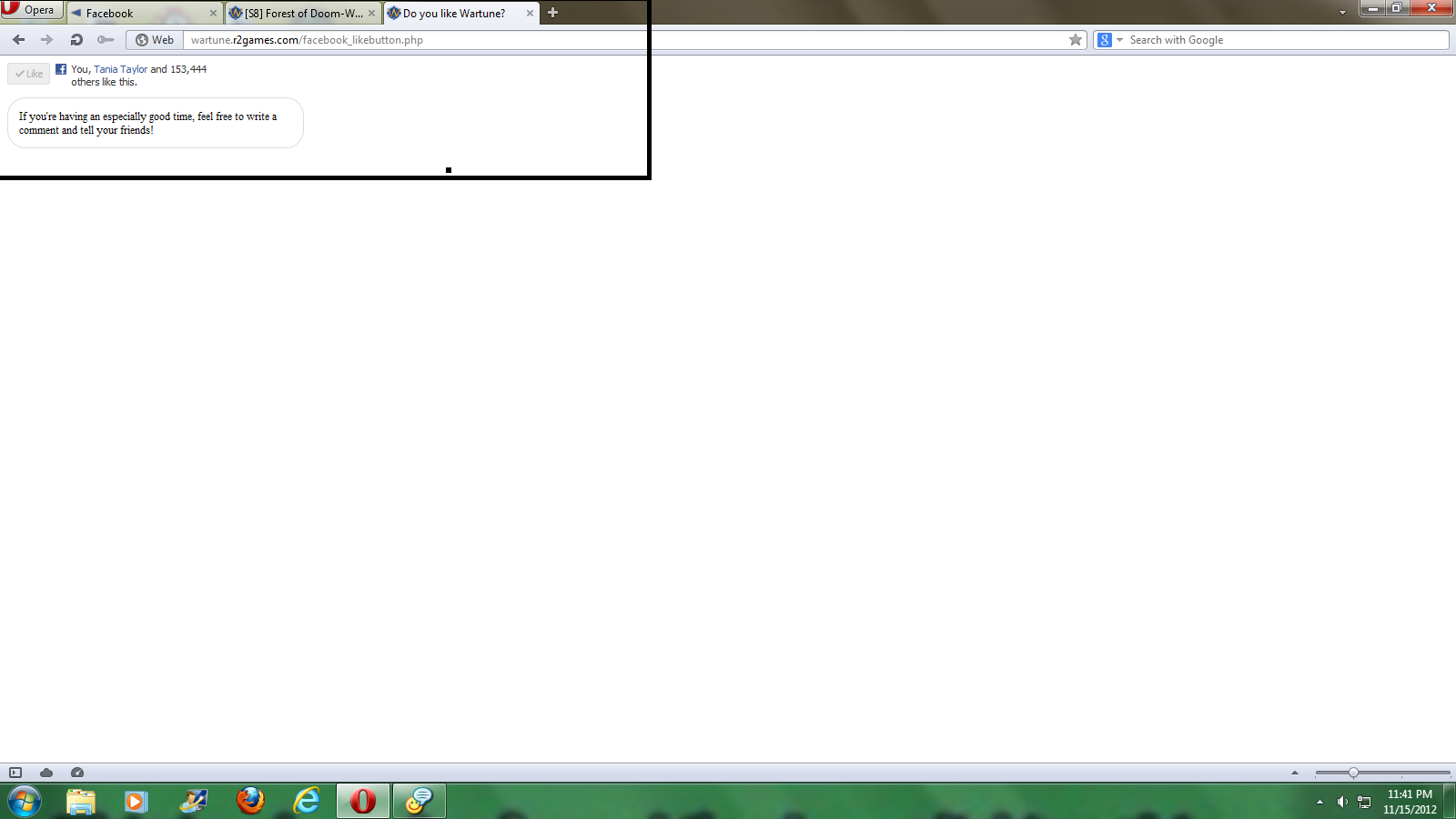This screenshot has width=1456, height=819.
Task: Open the closed tabs list arrow
Action: 1342,13
